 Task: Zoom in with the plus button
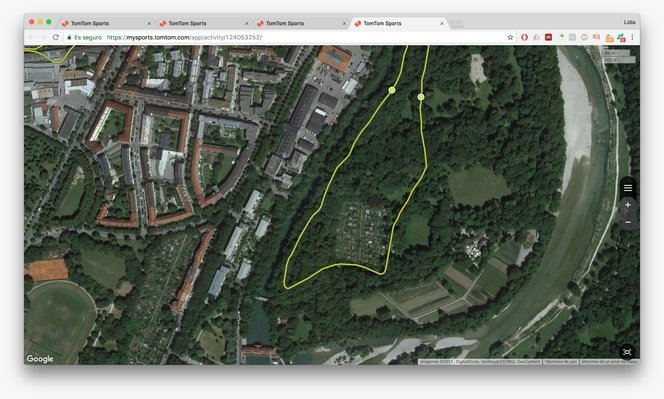coord(628,205)
